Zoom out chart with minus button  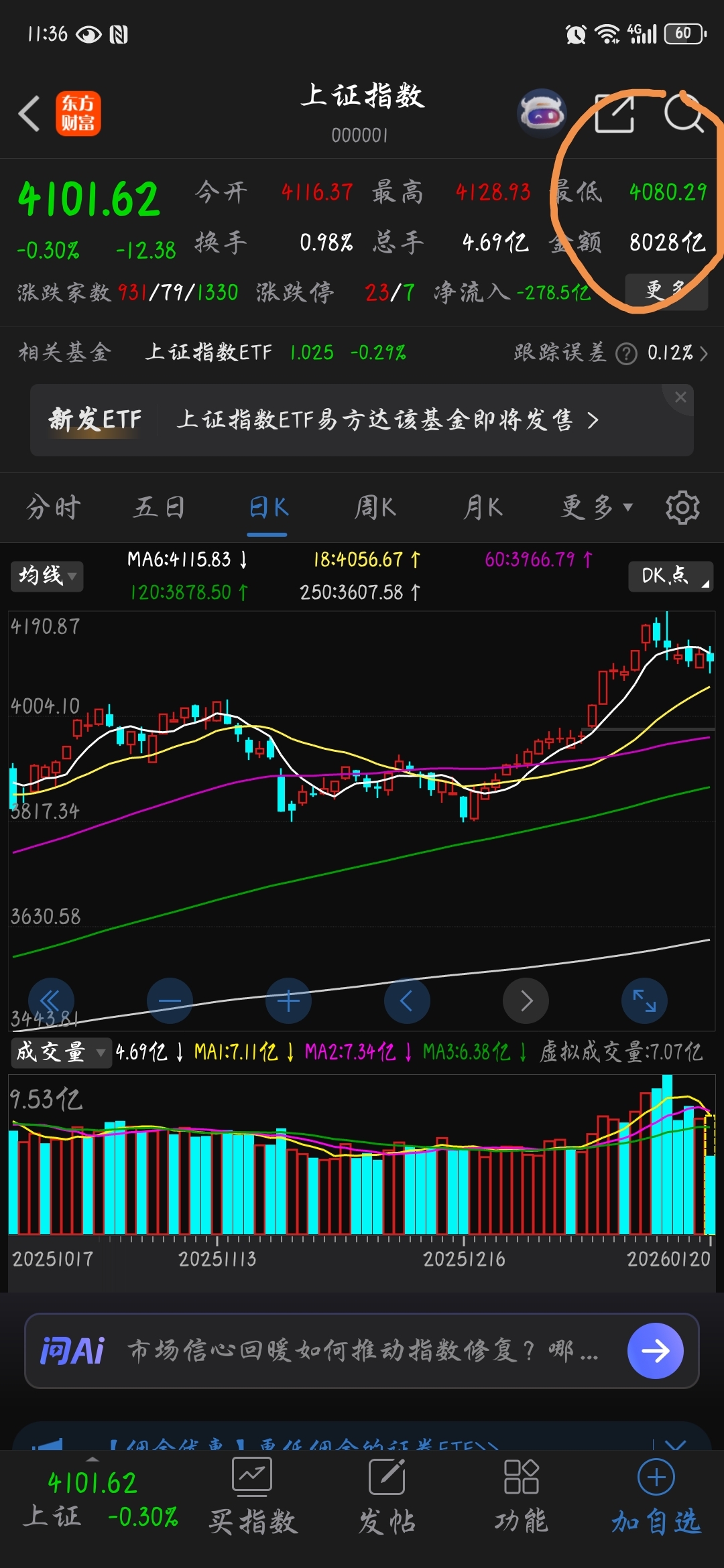coord(170,1000)
